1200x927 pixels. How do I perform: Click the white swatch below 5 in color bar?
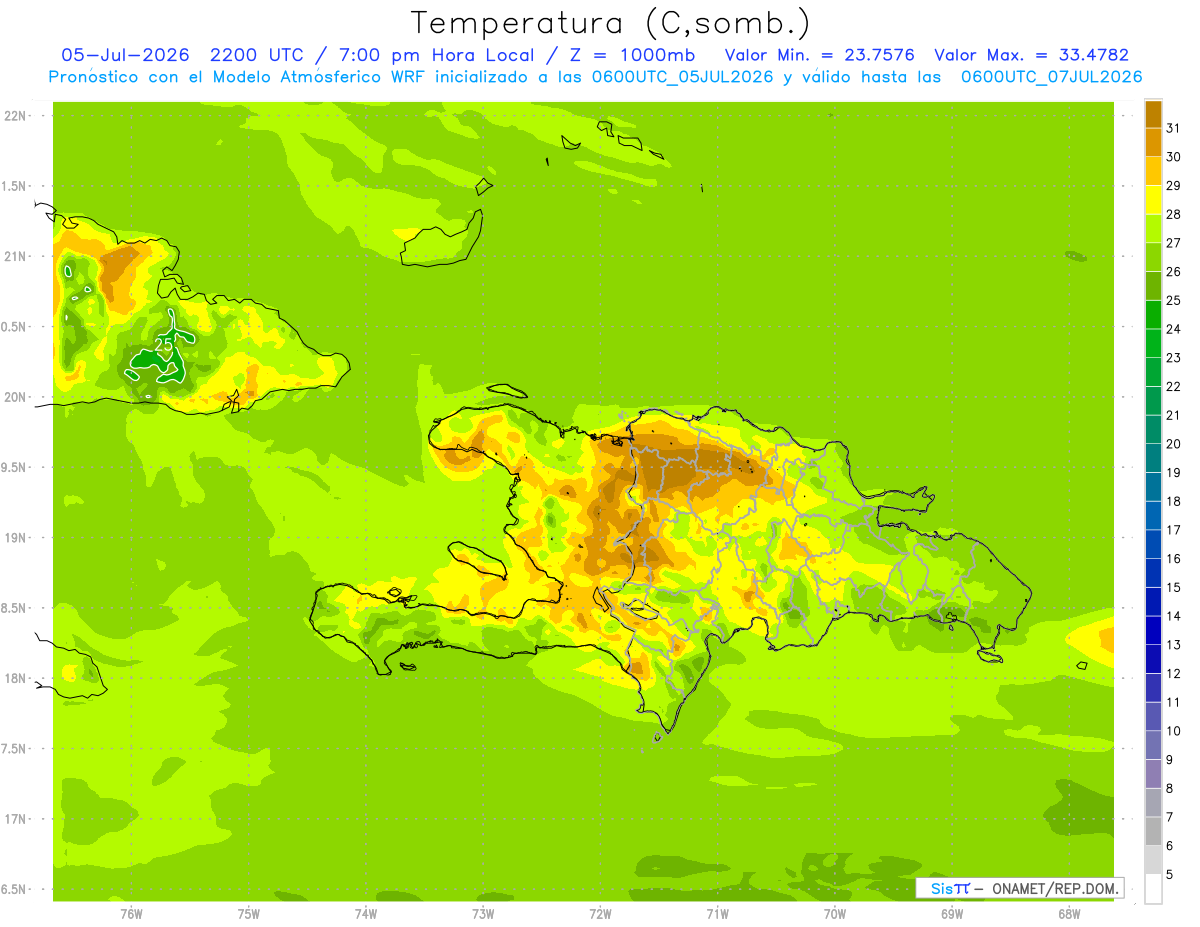tap(1153, 889)
